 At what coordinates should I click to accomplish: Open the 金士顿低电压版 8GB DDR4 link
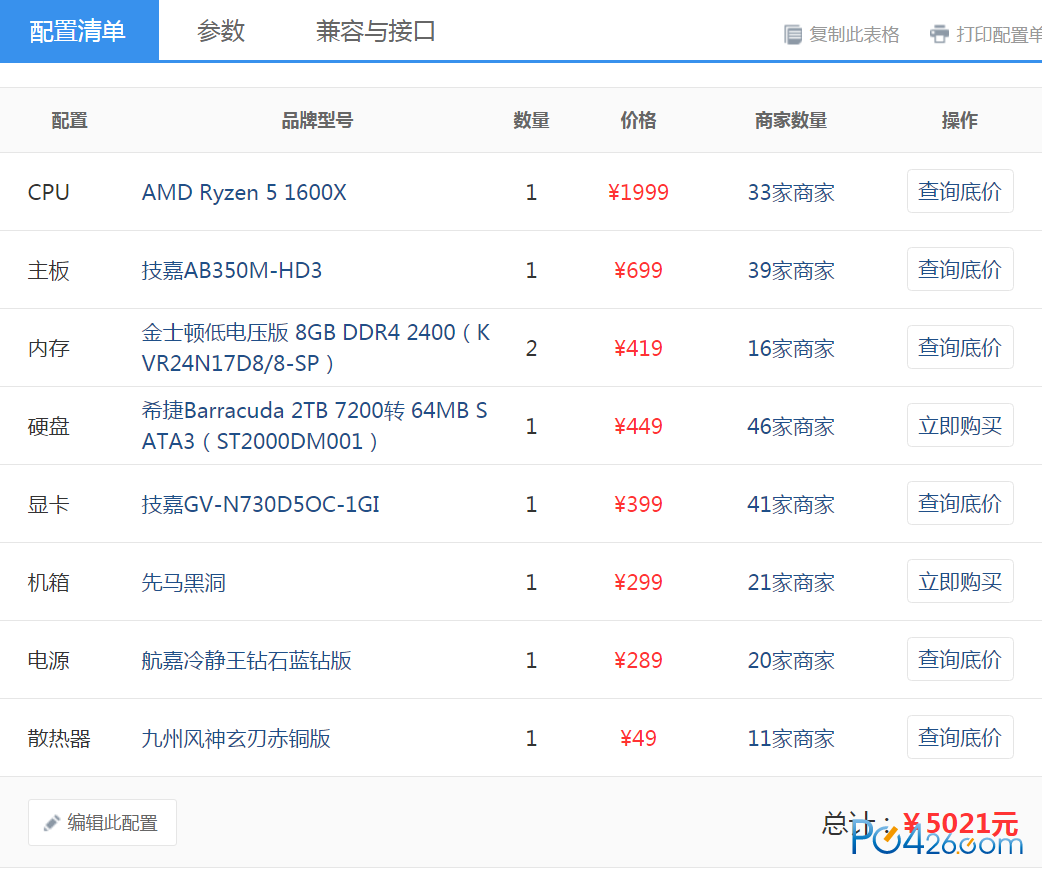coord(316,347)
